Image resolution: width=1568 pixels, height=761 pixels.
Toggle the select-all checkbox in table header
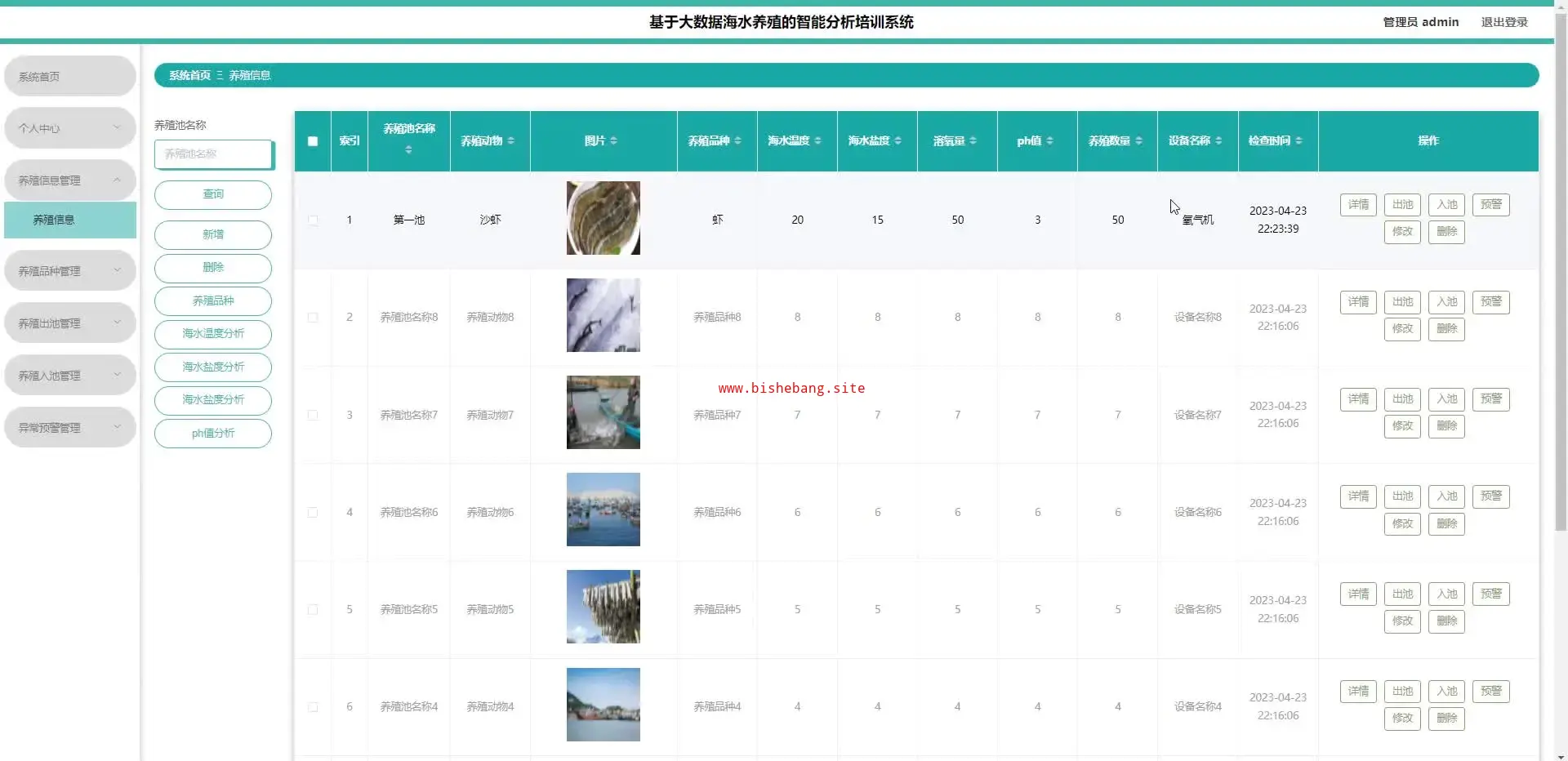[x=313, y=141]
